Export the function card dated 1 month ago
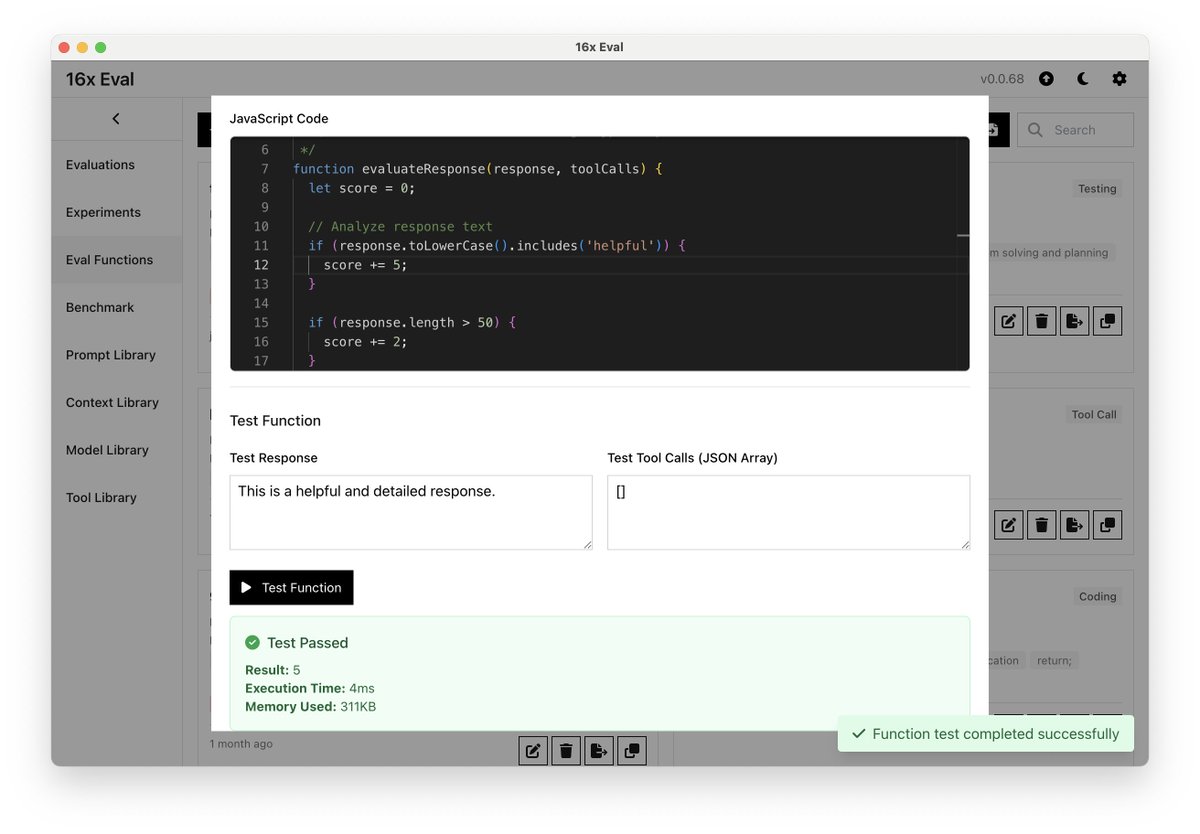The image size is (1200, 834). click(599, 751)
